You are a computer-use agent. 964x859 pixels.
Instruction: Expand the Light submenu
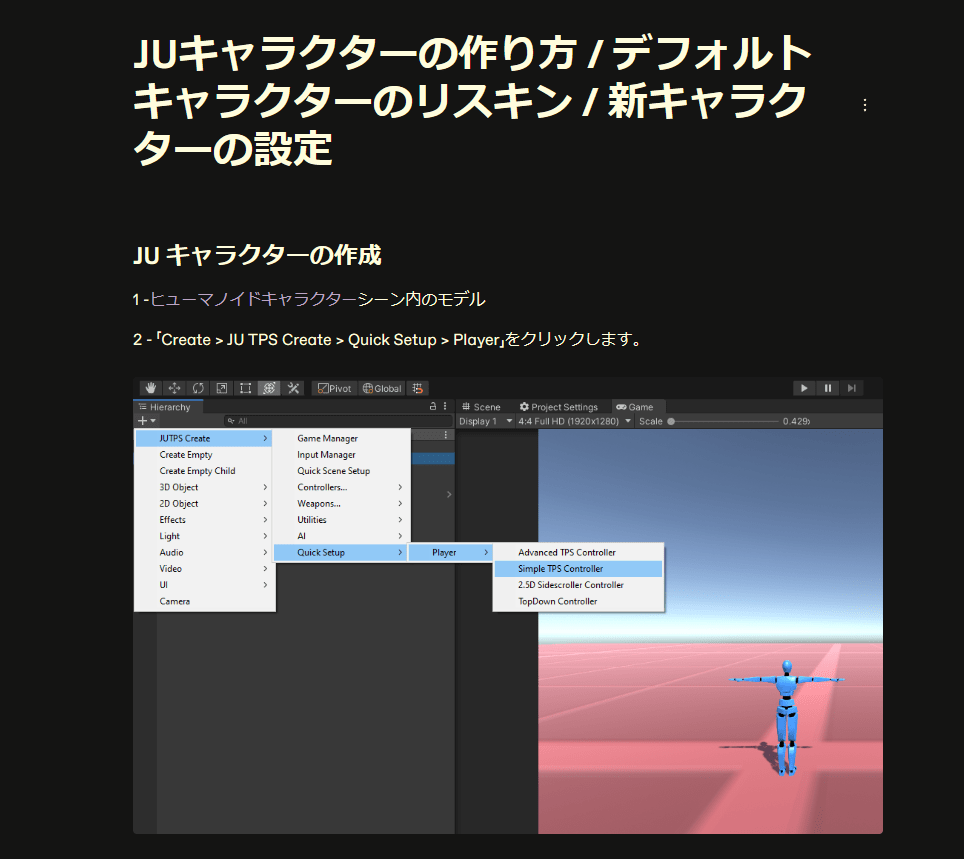[205, 536]
